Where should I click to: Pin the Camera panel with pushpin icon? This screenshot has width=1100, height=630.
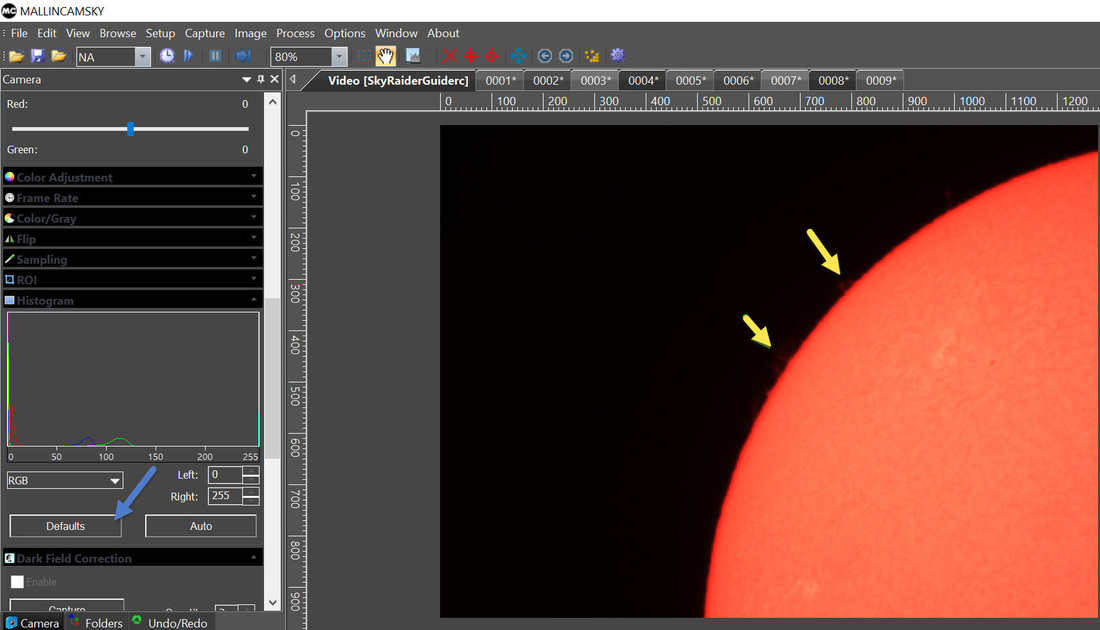click(x=260, y=79)
